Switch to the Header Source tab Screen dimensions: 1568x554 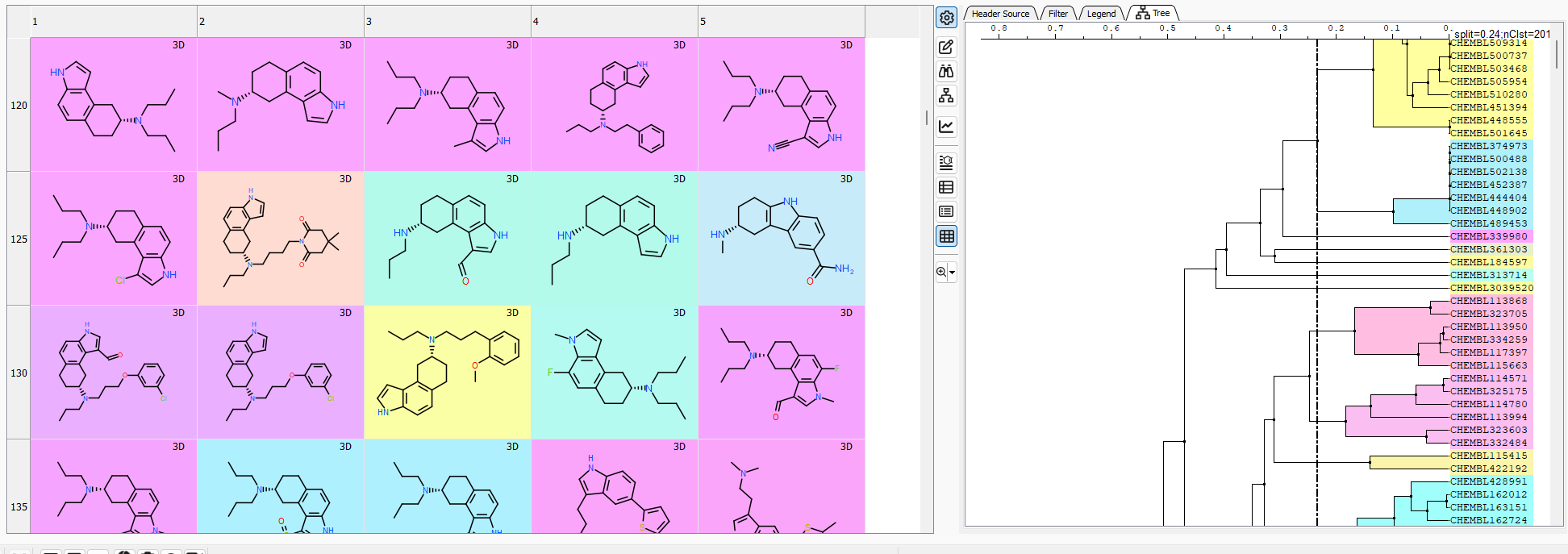pyautogui.click(x=1000, y=14)
